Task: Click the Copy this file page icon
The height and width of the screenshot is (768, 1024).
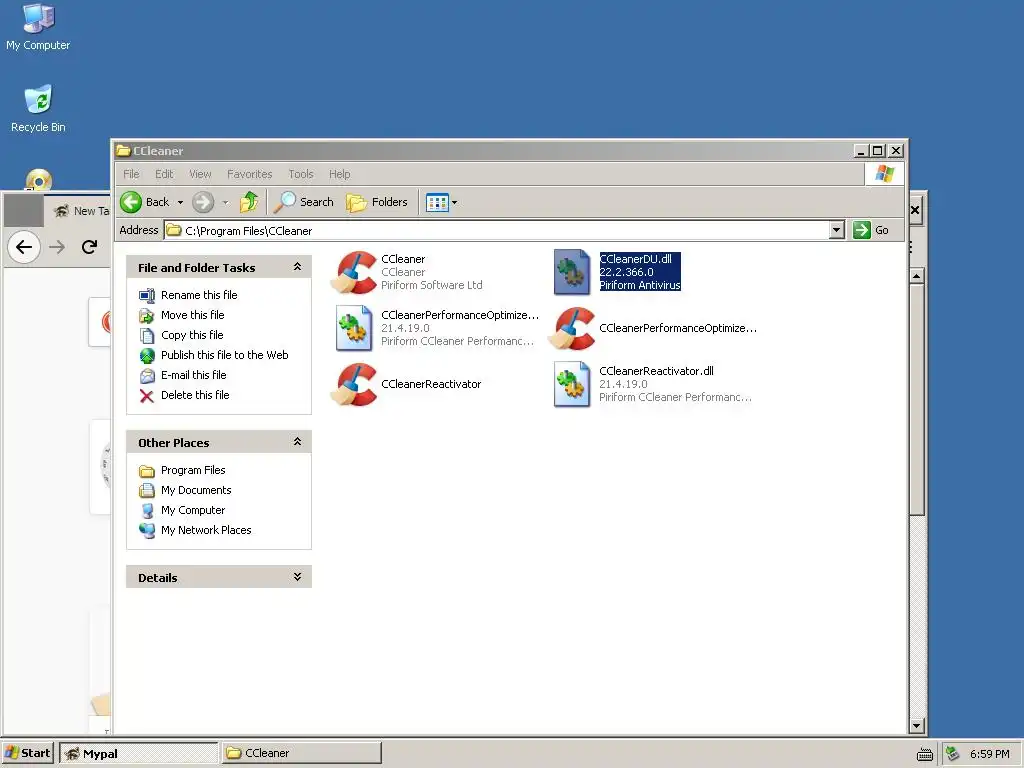Action: point(147,336)
